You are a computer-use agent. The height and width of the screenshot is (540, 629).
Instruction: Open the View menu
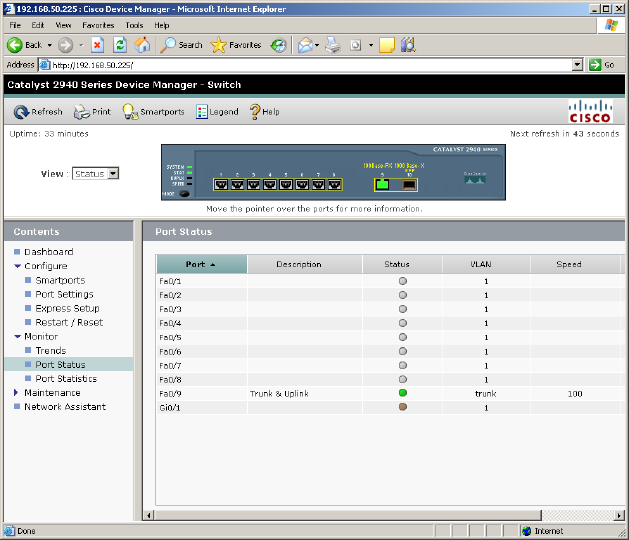pyautogui.click(x=63, y=25)
